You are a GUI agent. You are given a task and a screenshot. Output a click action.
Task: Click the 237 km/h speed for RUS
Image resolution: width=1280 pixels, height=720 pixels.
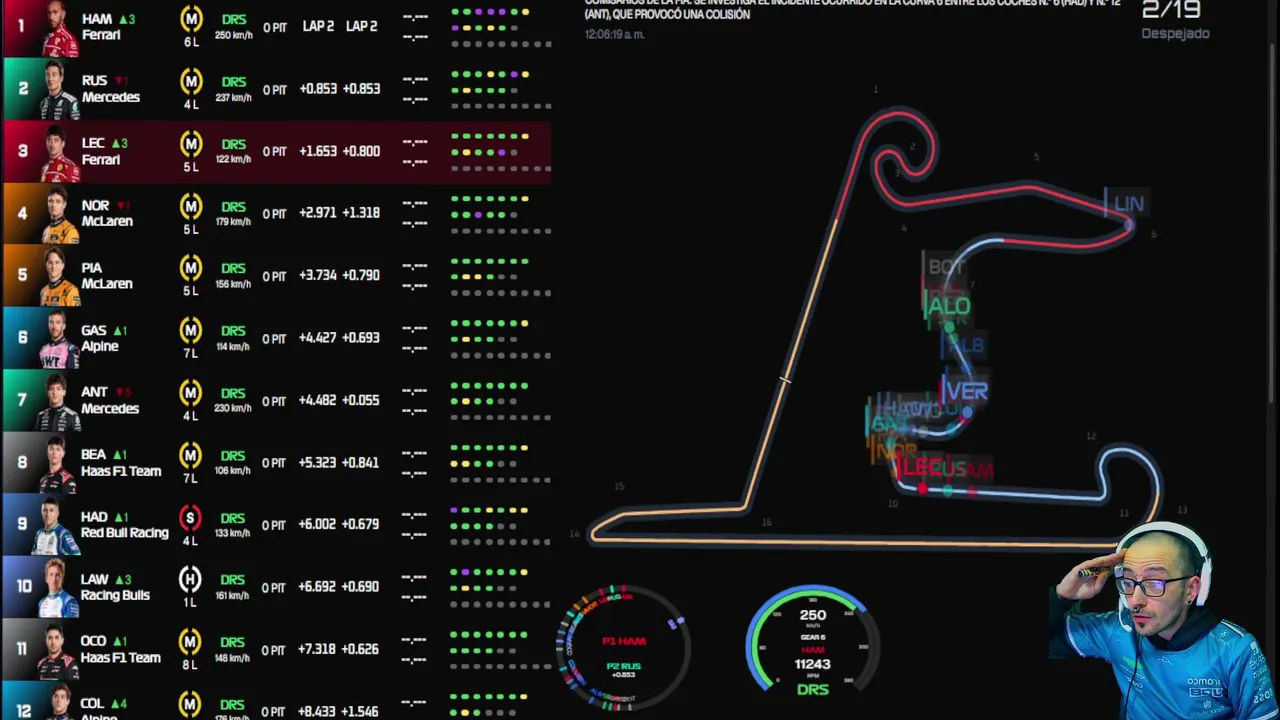[233, 98]
